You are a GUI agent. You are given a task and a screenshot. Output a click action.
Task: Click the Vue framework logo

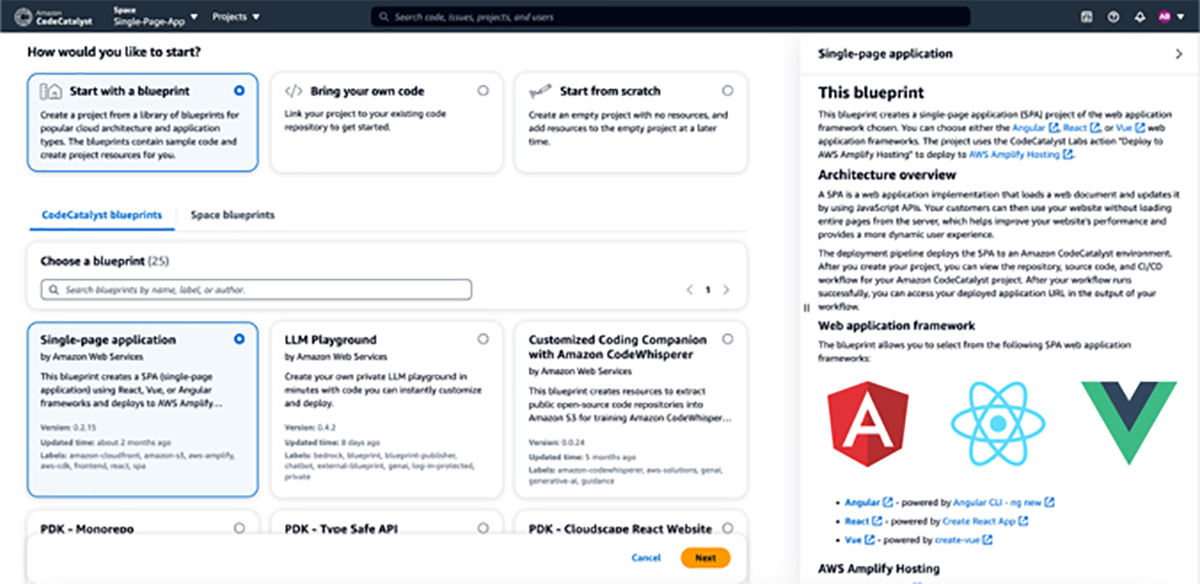click(x=1121, y=418)
